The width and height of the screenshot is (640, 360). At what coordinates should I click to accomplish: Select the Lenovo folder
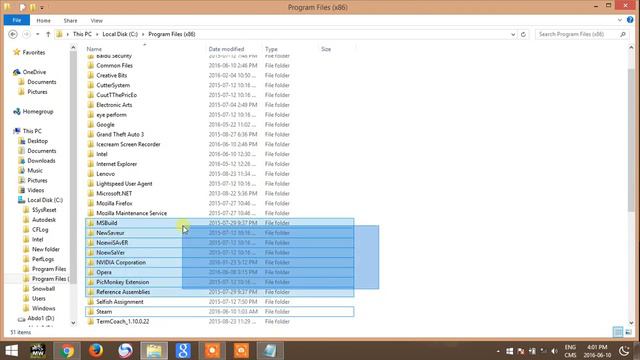105,174
